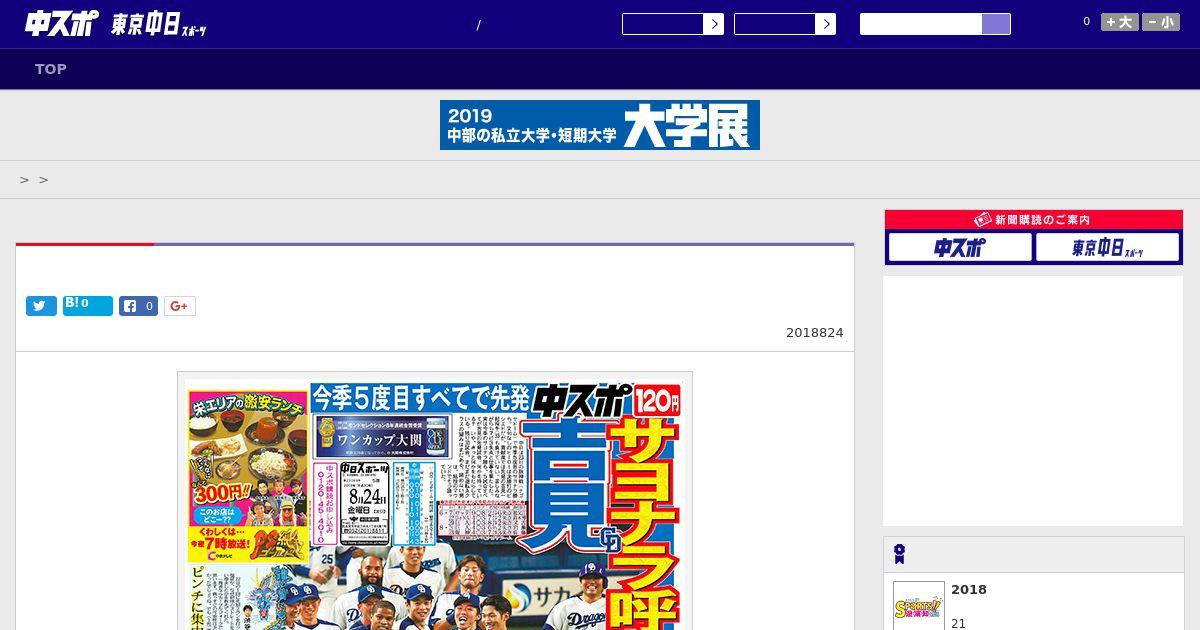1200x630 pixels.
Task: Click the article date 2018824
Action: pos(815,333)
